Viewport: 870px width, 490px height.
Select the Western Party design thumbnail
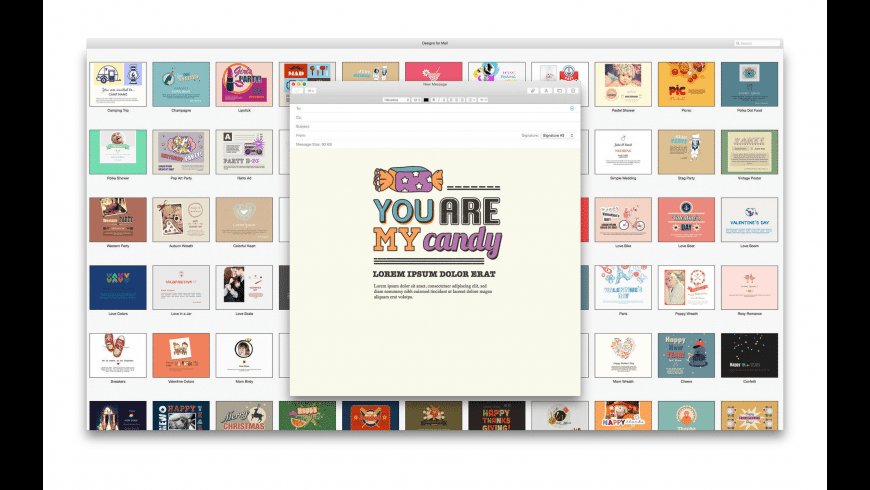tap(118, 220)
